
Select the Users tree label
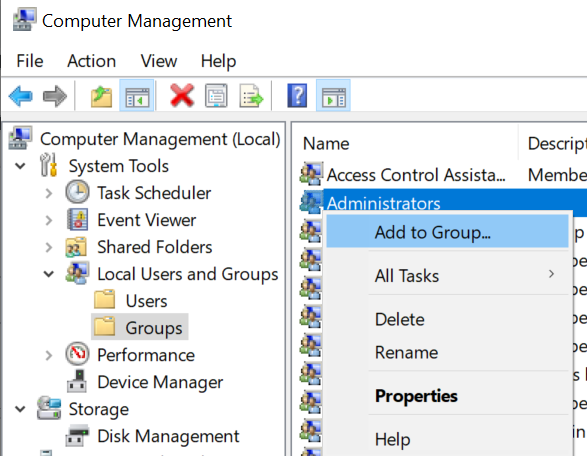click(x=146, y=301)
